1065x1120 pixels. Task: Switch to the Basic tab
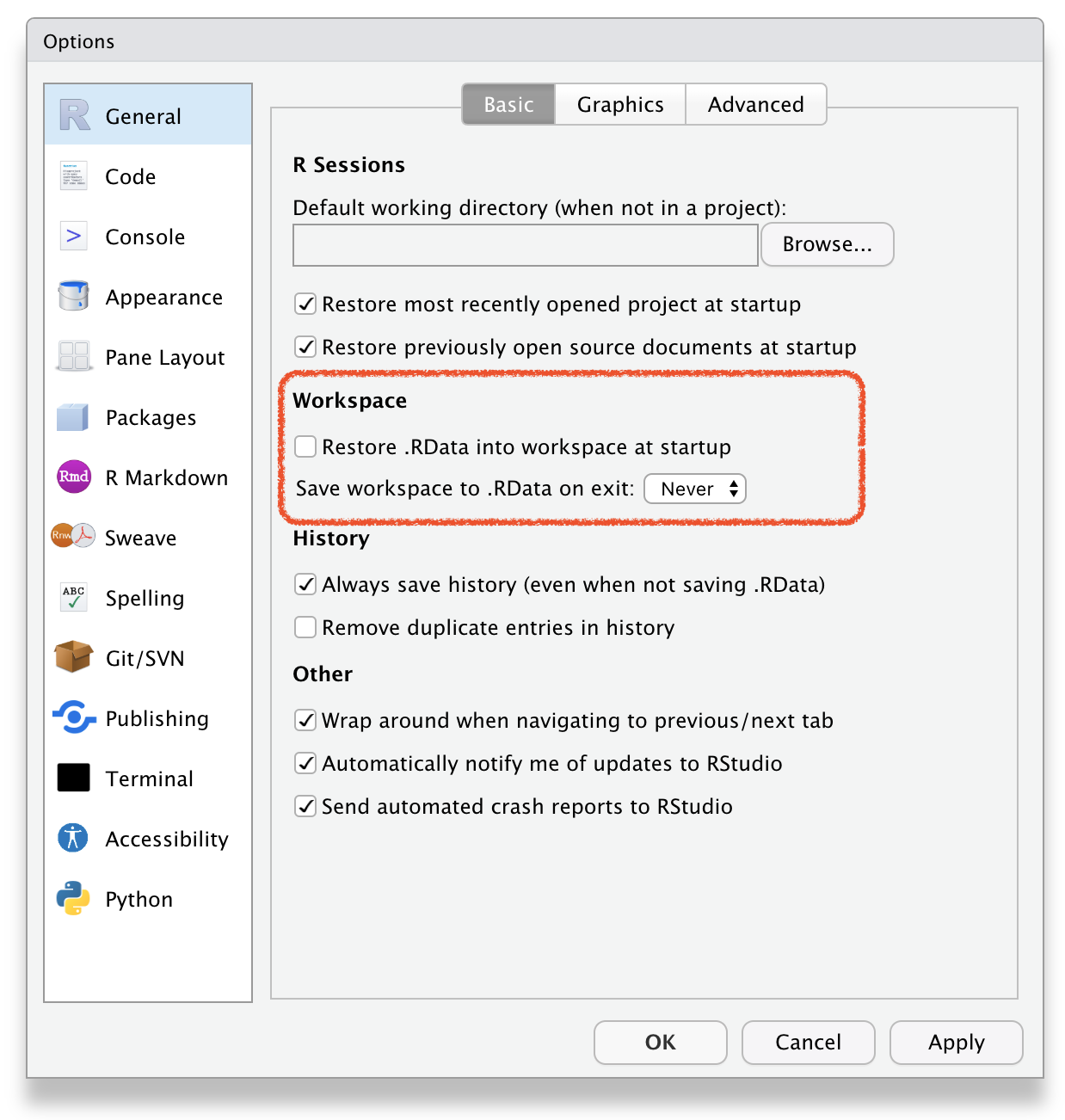click(508, 104)
